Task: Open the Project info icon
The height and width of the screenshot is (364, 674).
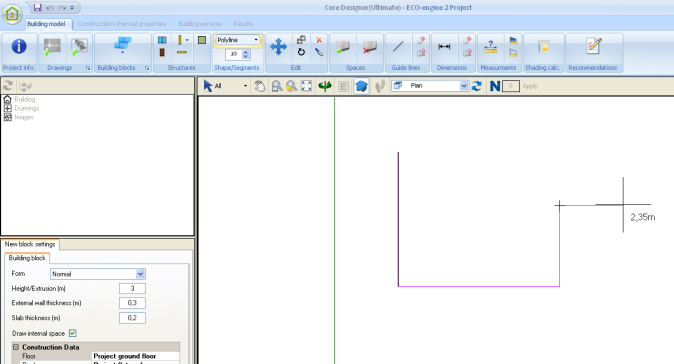Action: pyautogui.click(x=19, y=46)
